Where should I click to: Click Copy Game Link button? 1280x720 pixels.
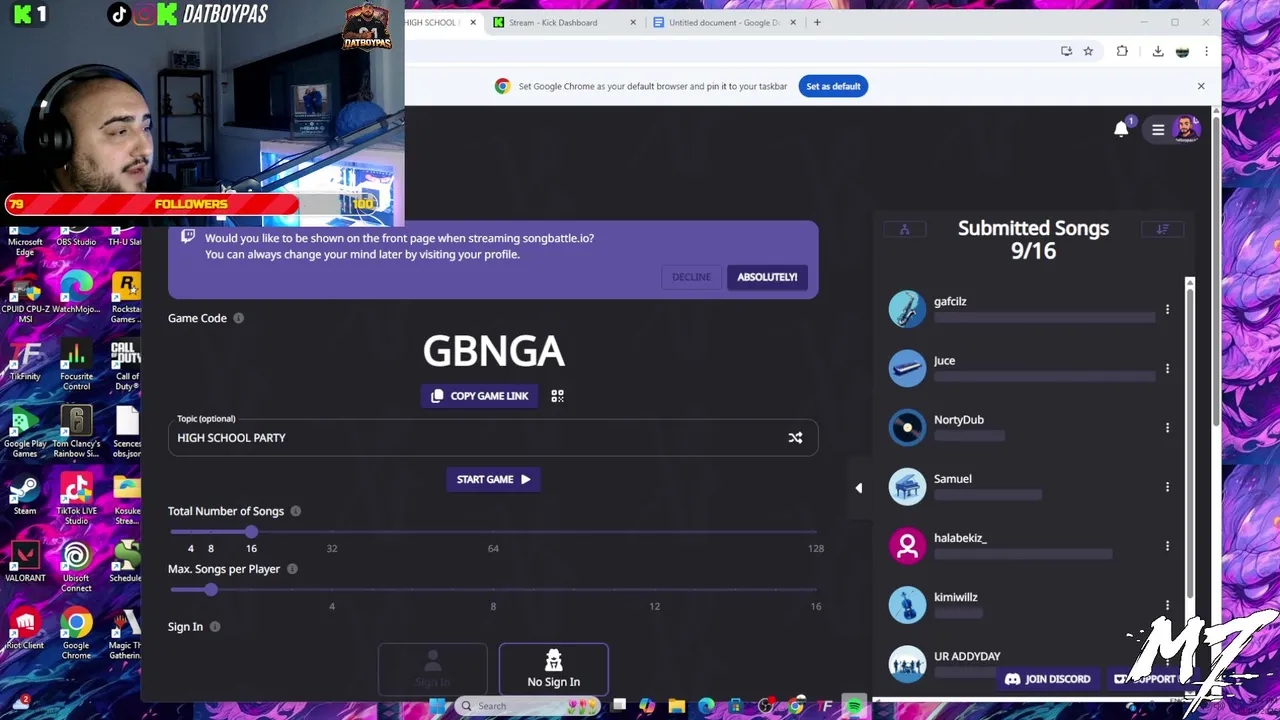point(480,396)
